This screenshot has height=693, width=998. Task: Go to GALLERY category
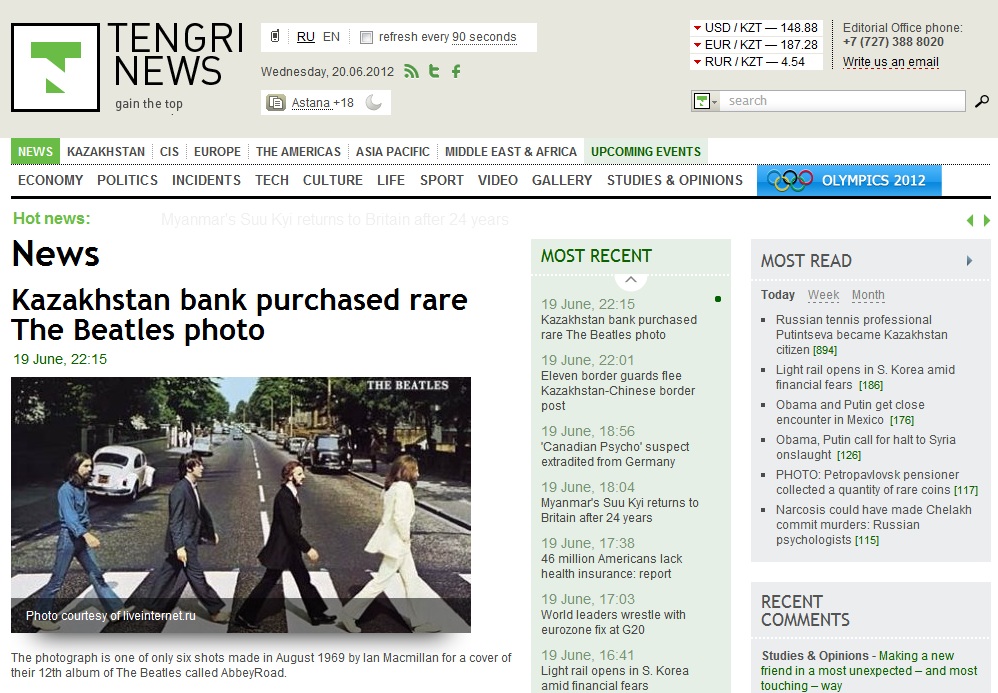(562, 180)
